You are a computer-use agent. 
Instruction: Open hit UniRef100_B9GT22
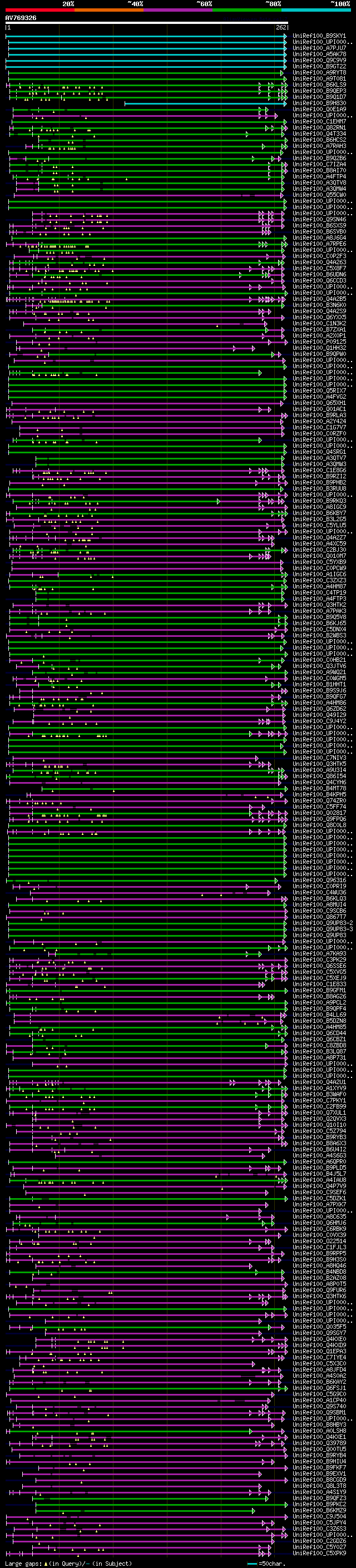[319, 66]
